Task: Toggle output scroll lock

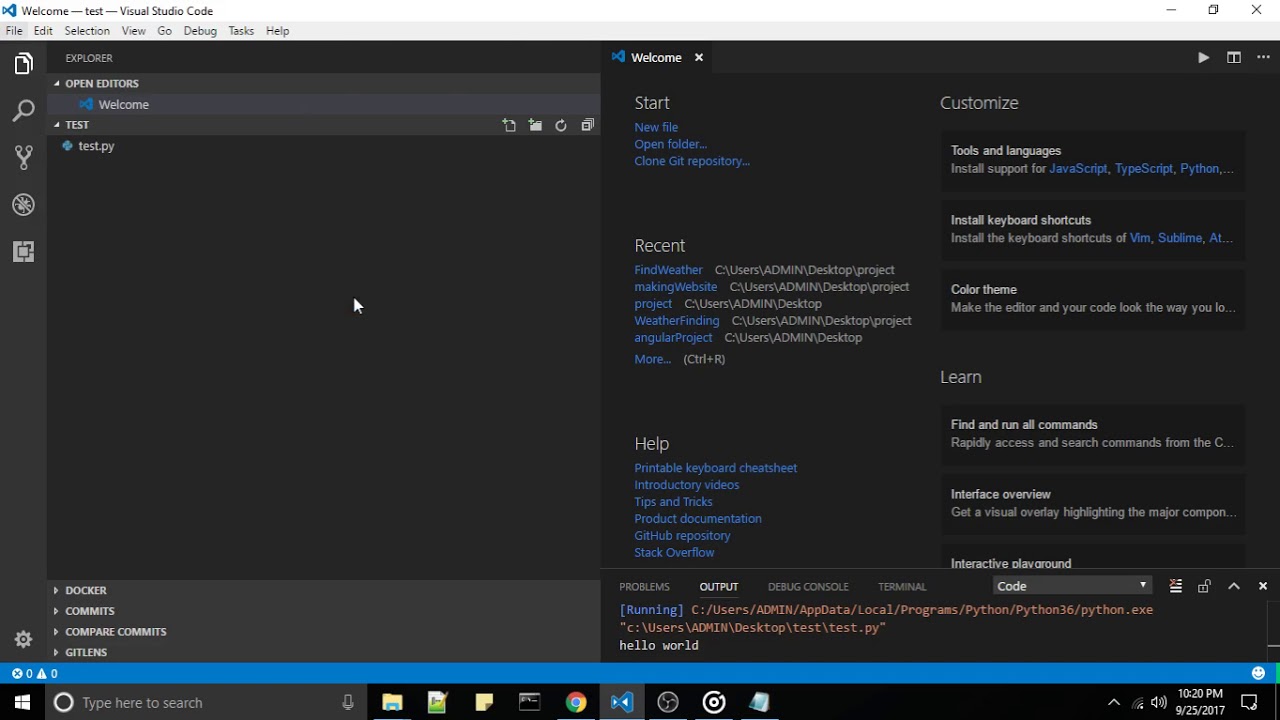Action: point(1204,587)
